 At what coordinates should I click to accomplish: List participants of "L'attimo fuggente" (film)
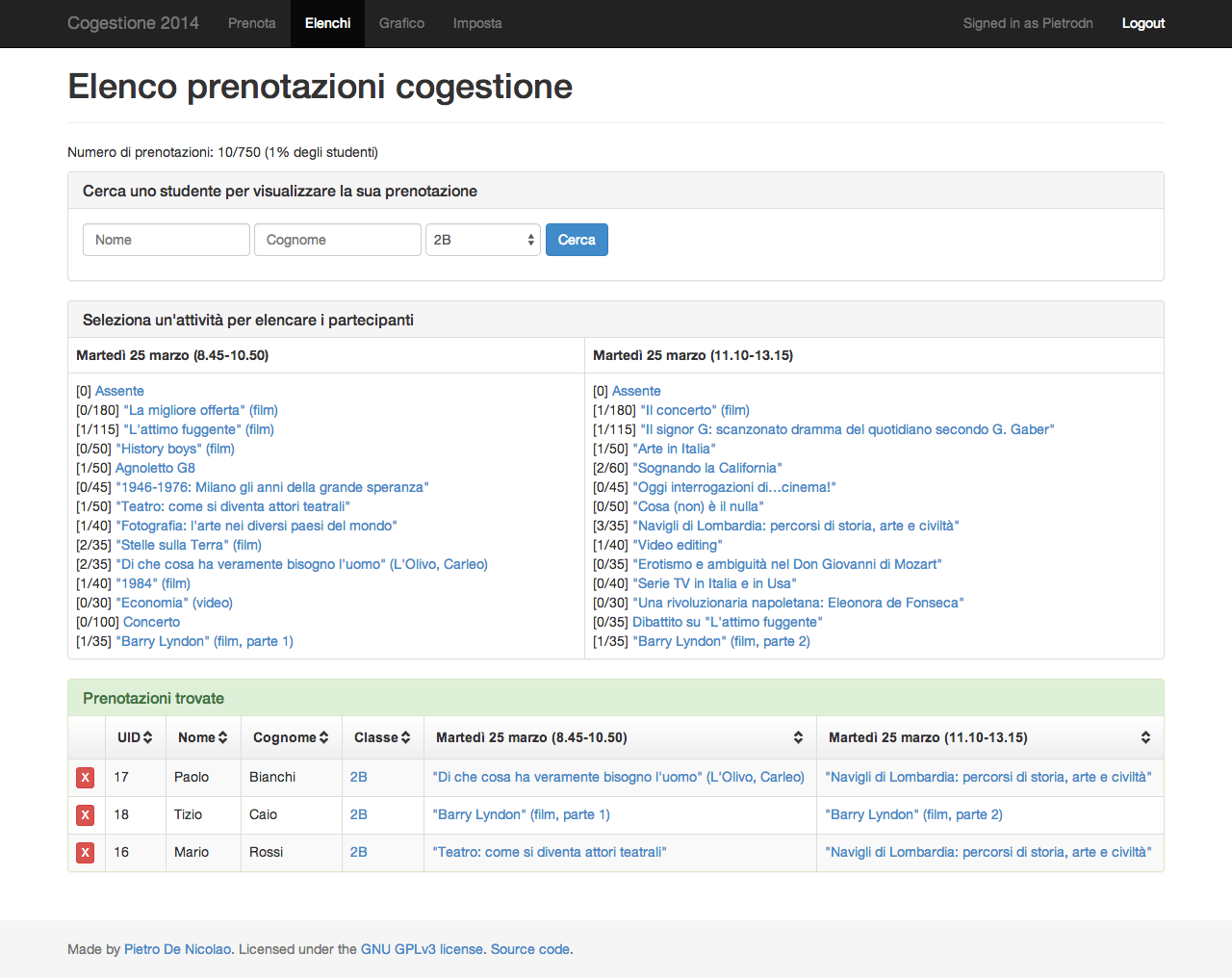point(198,429)
